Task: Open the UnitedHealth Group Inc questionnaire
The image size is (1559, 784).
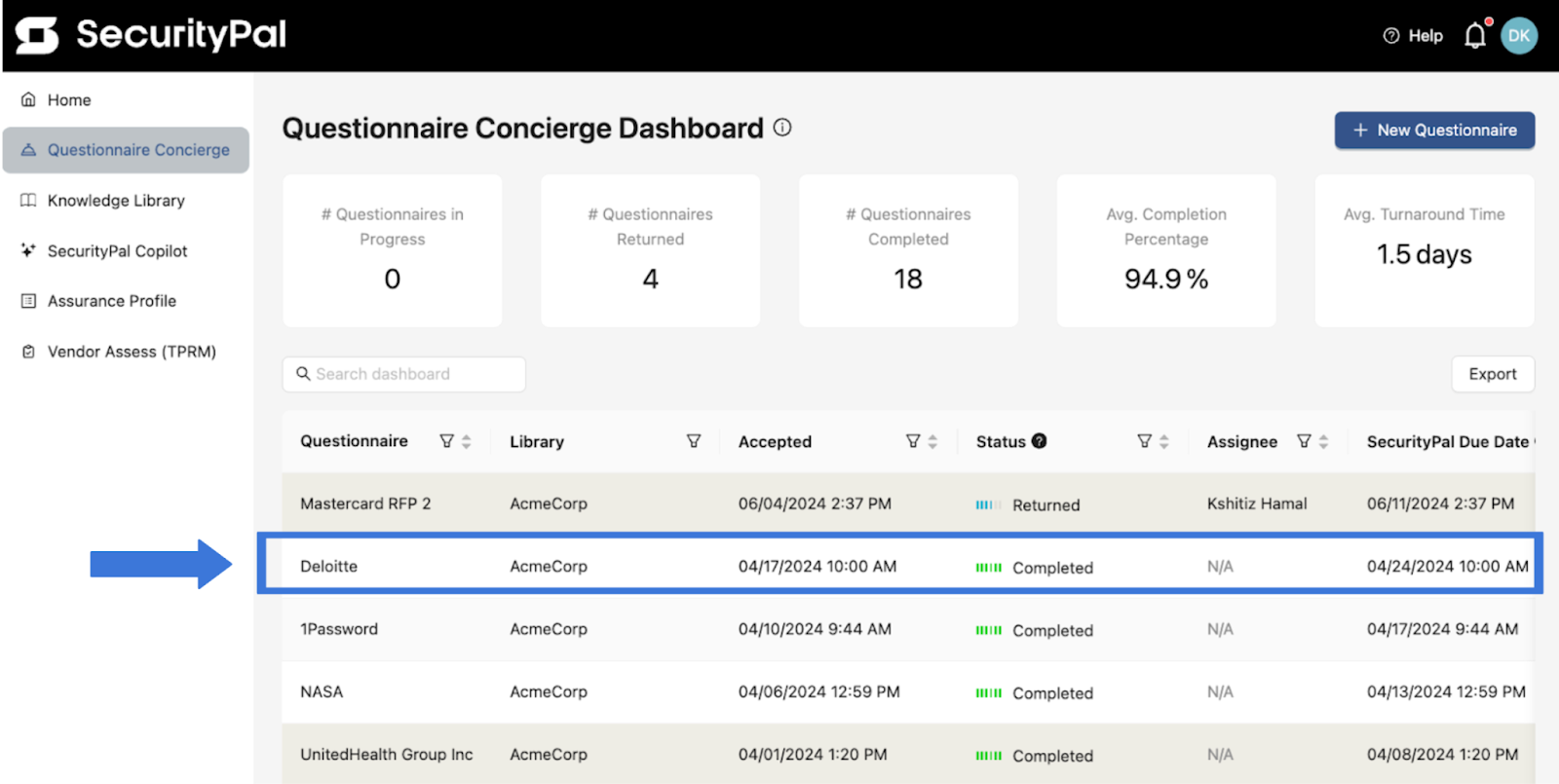Action: pyautogui.click(x=387, y=755)
